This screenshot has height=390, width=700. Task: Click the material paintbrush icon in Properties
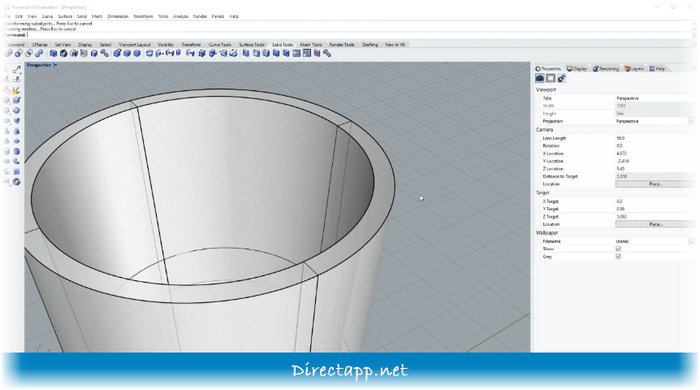(x=561, y=78)
